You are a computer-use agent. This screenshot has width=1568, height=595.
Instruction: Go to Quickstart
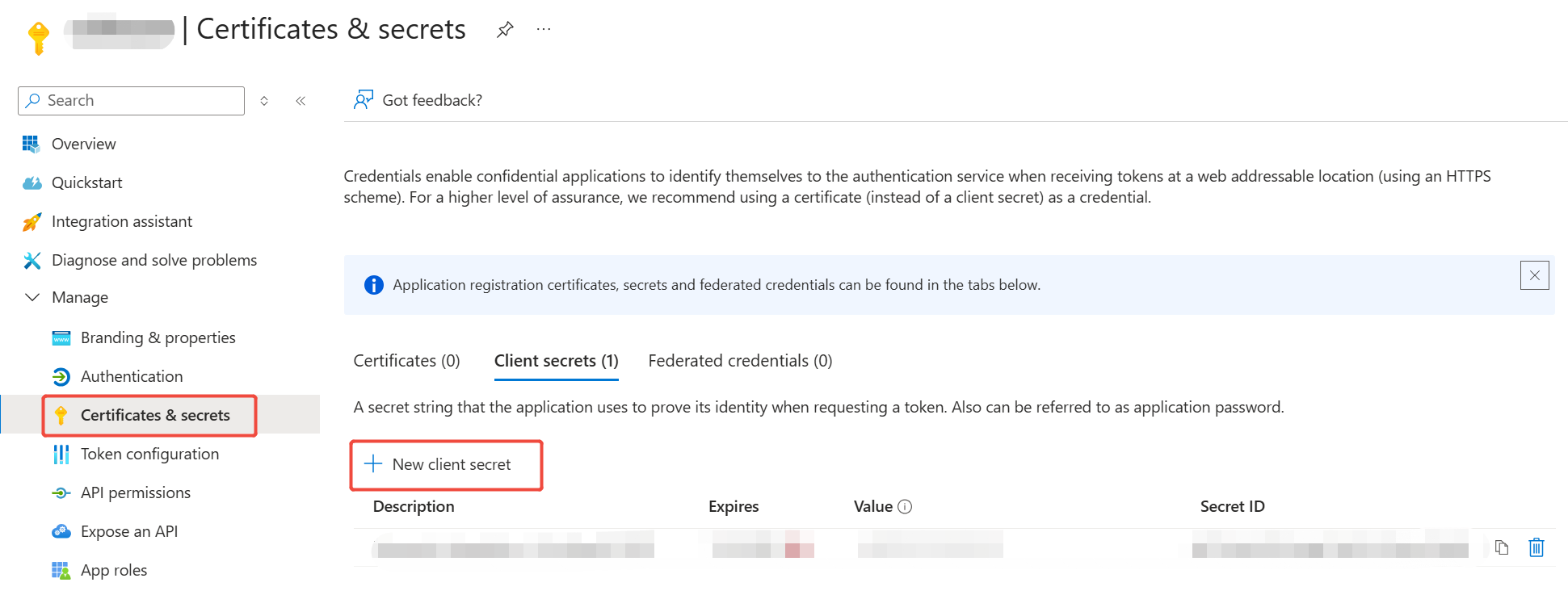(87, 182)
